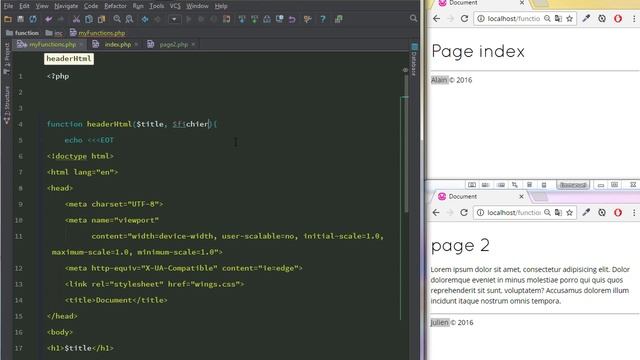Click the Find magnifier toolbar icon
Image resolution: width=640 pixels, height=360 pixels.
click(x=117, y=19)
